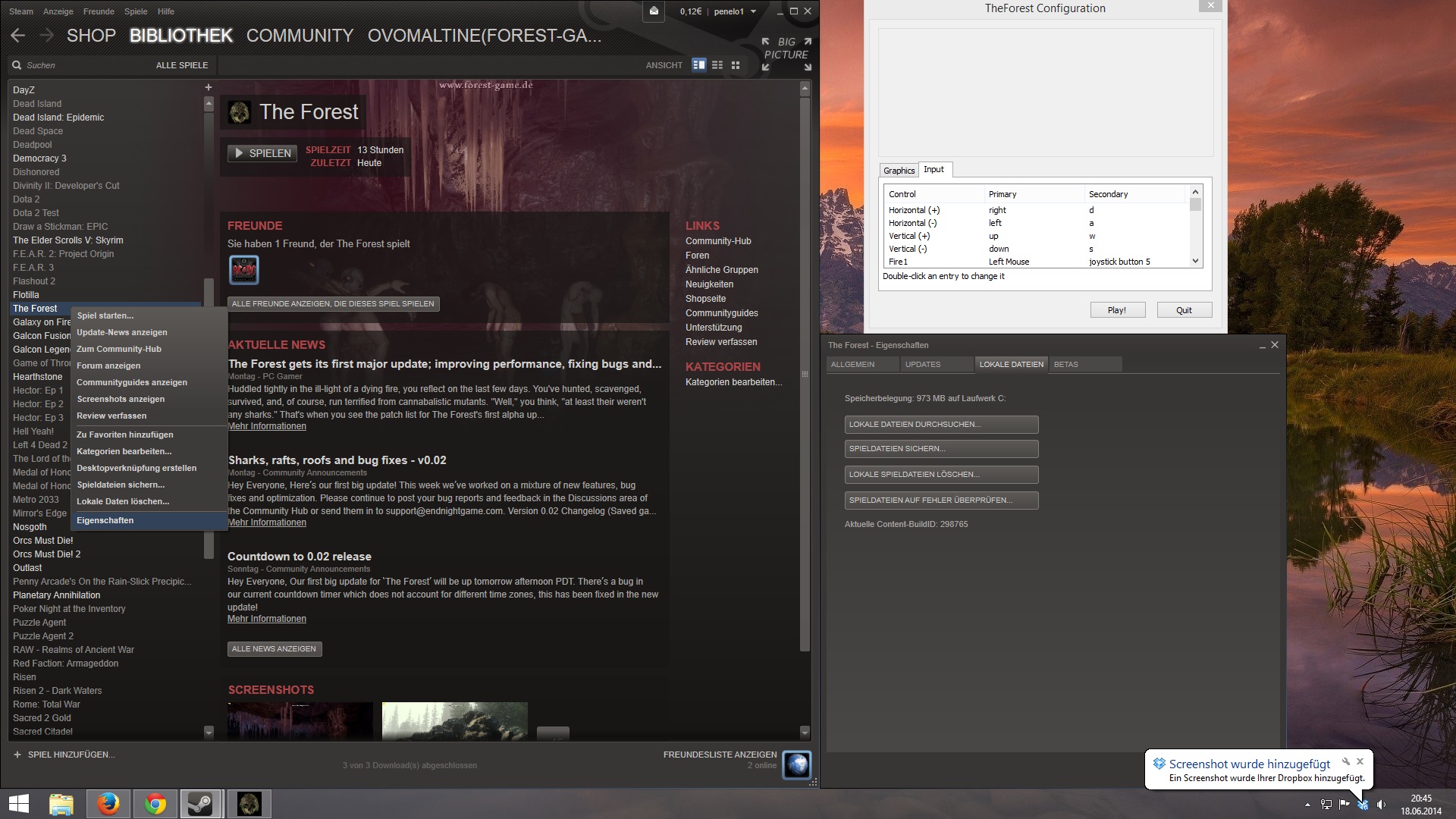Open the Steam inbox envelope icon
Image resolution: width=1456 pixels, height=819 pixels.
654,11
